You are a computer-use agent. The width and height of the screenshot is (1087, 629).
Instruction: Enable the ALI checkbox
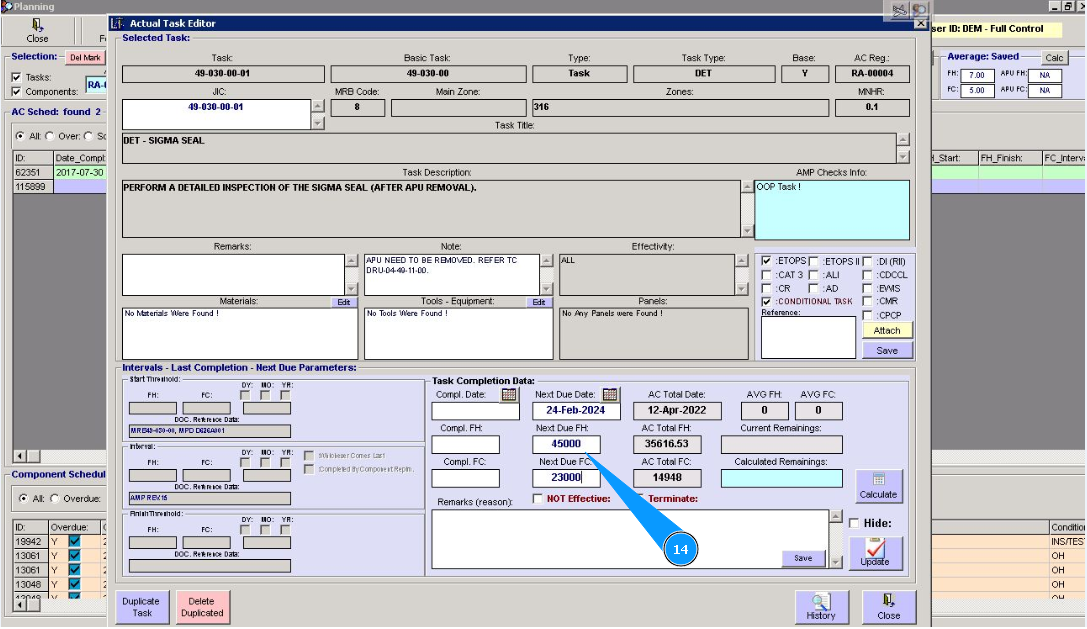[x=814, y=275]
